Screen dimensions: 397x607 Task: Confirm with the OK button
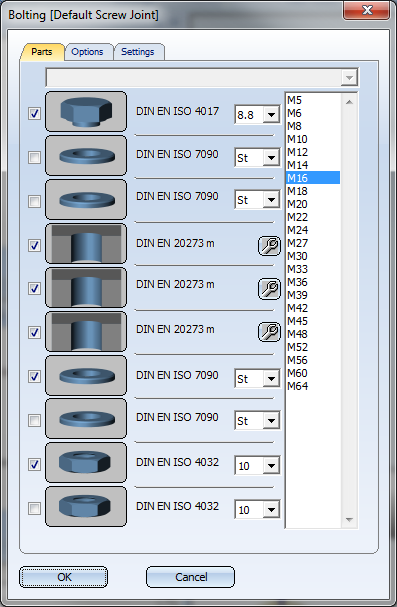[x=64, y=577]
